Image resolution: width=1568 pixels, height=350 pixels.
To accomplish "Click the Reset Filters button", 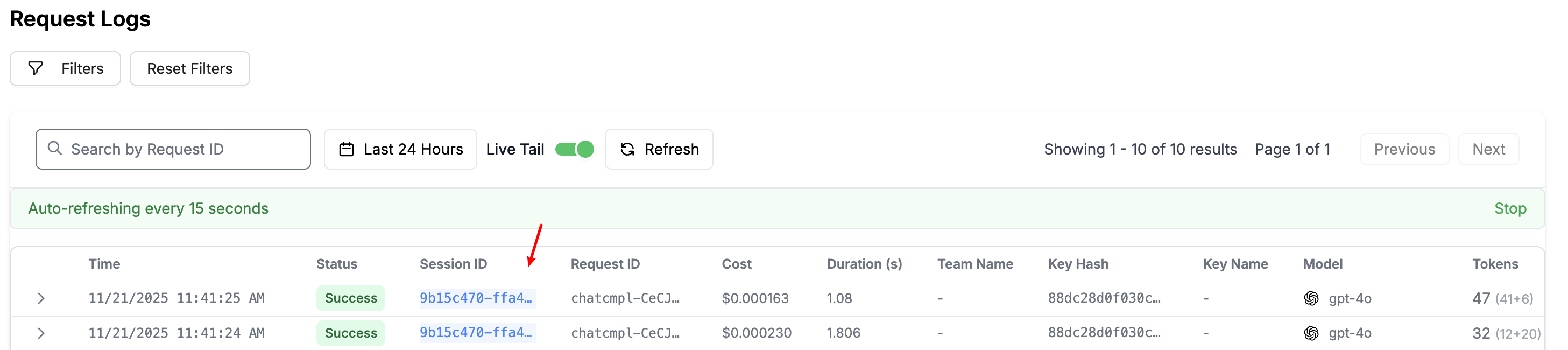I will click(x=189, y=68).
